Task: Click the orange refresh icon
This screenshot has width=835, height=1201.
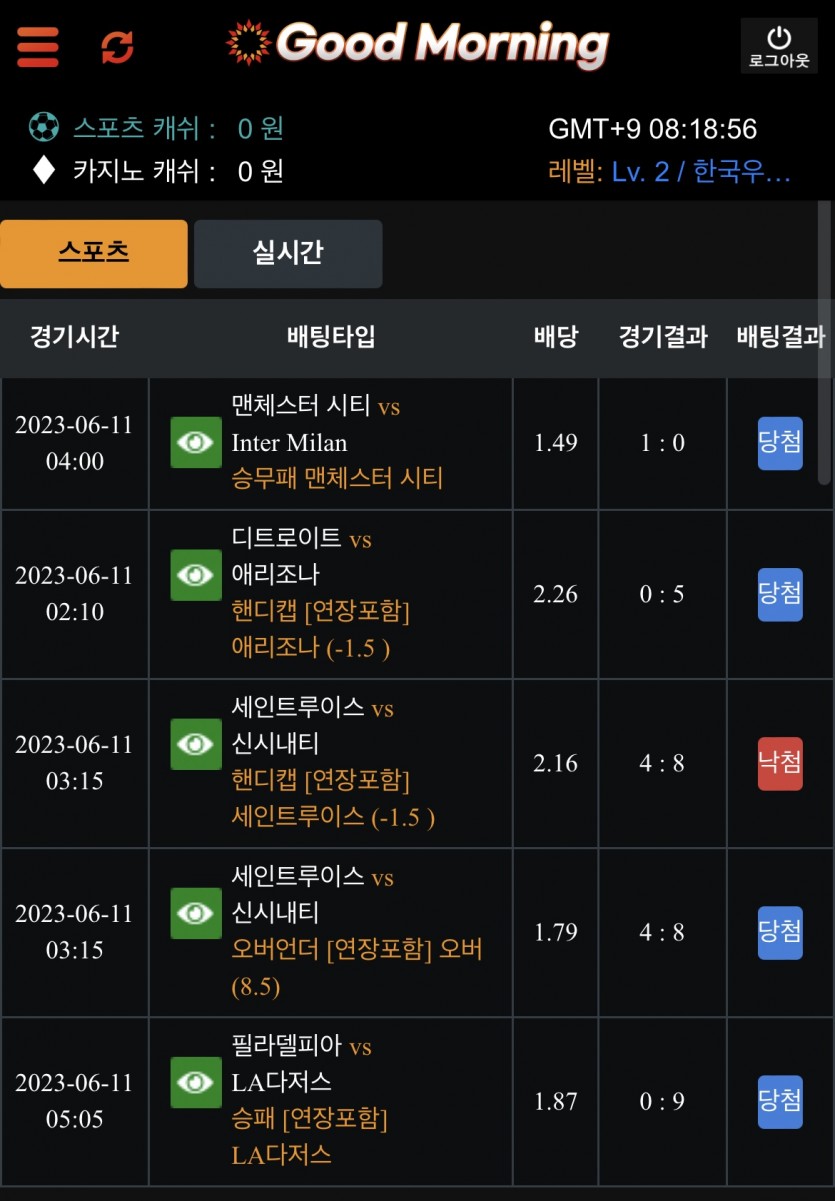Action: coord(118,47)
